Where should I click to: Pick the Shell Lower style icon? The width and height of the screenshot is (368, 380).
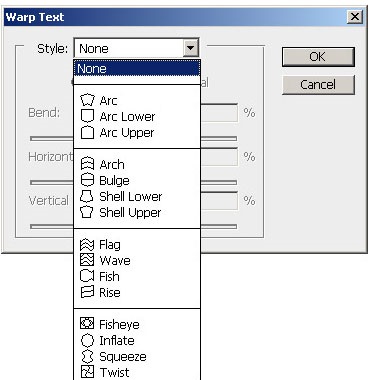tap(87, 196)
